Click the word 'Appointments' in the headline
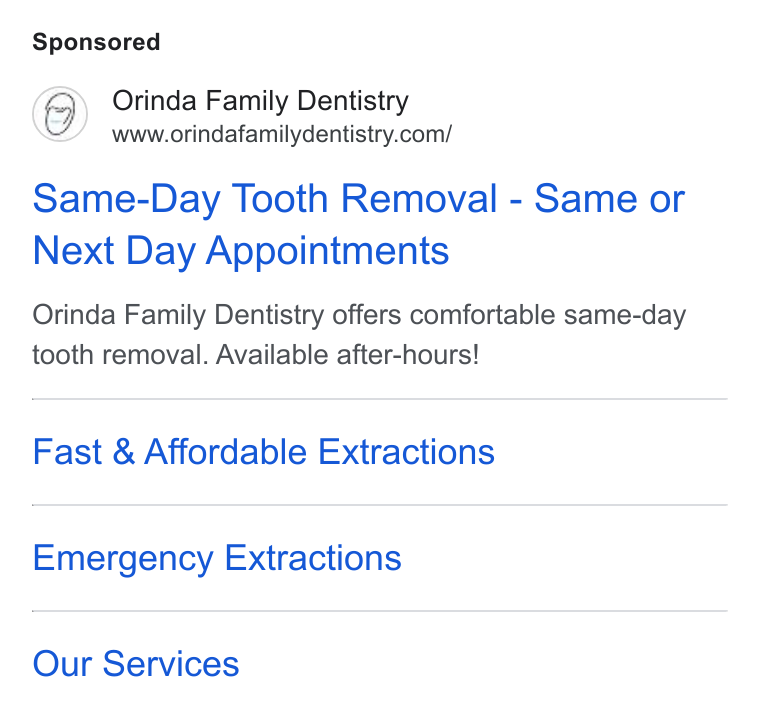The image size is (760, 716). [x=328, y=252]
